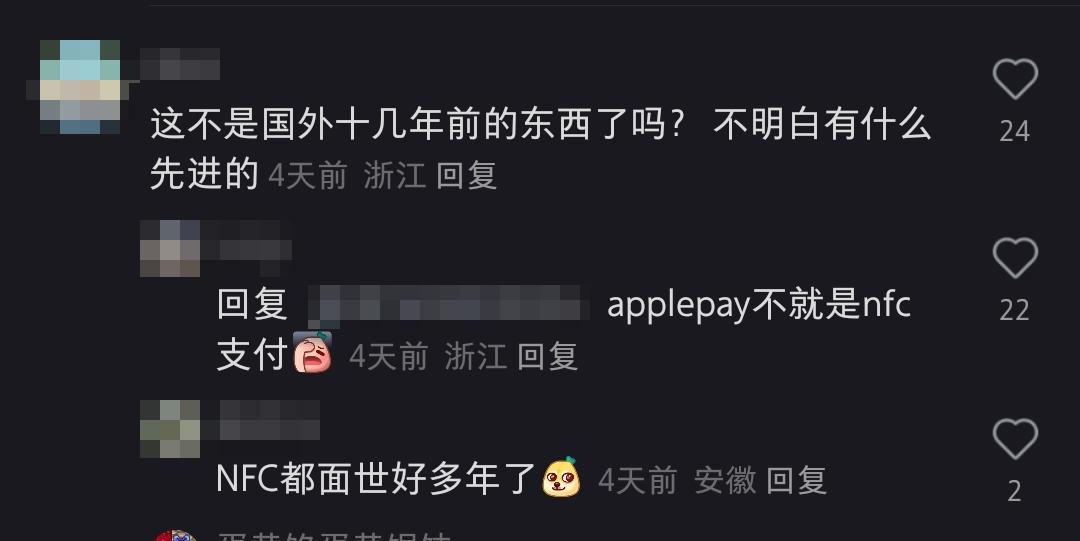The image size is (1080, 541).
Task: Open the second commenter's blurred username
Action: pos(247,249)
